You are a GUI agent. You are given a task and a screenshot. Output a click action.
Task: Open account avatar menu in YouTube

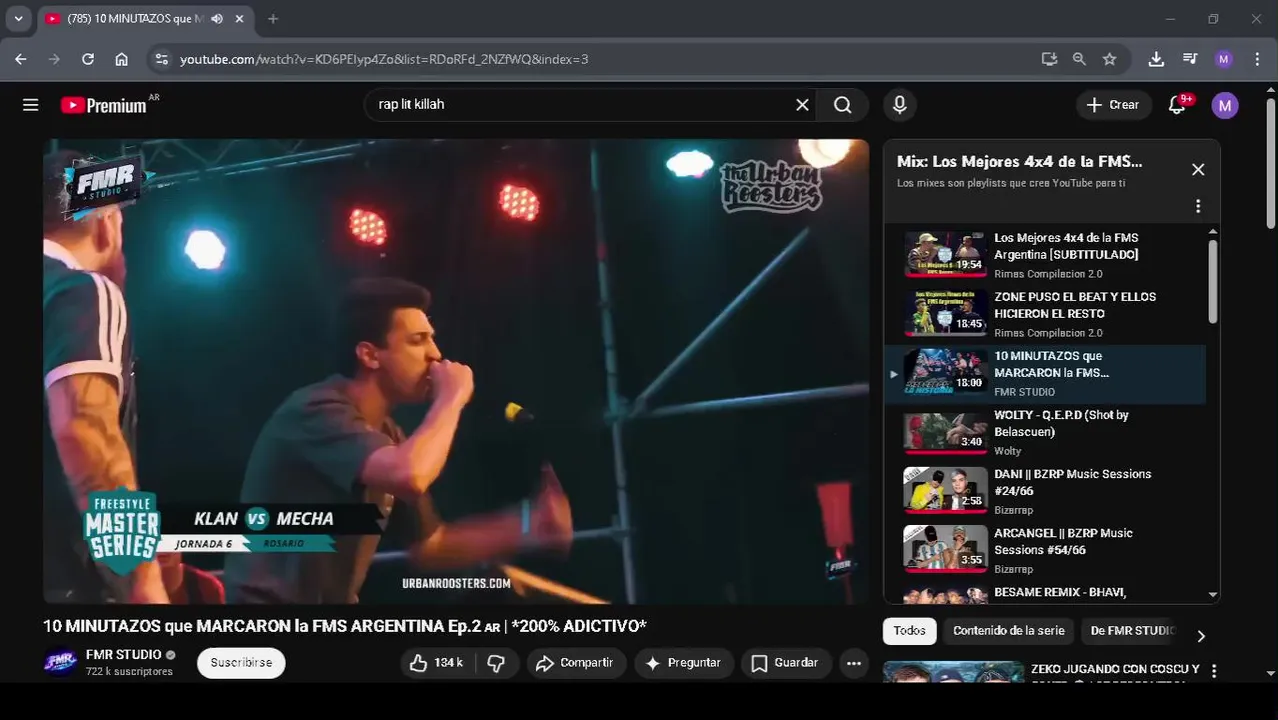coord(1225,105)
